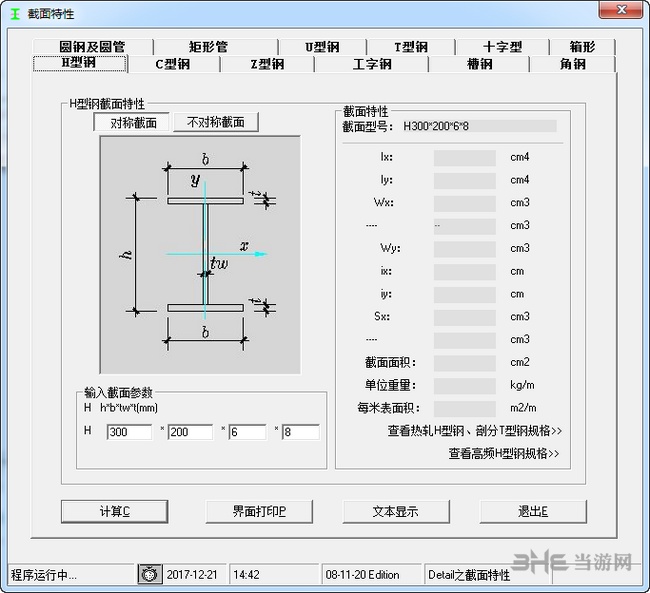This screenshot has height=593, width=650.
Task: Click the 单位重量 result field
Action: point(465,386)
